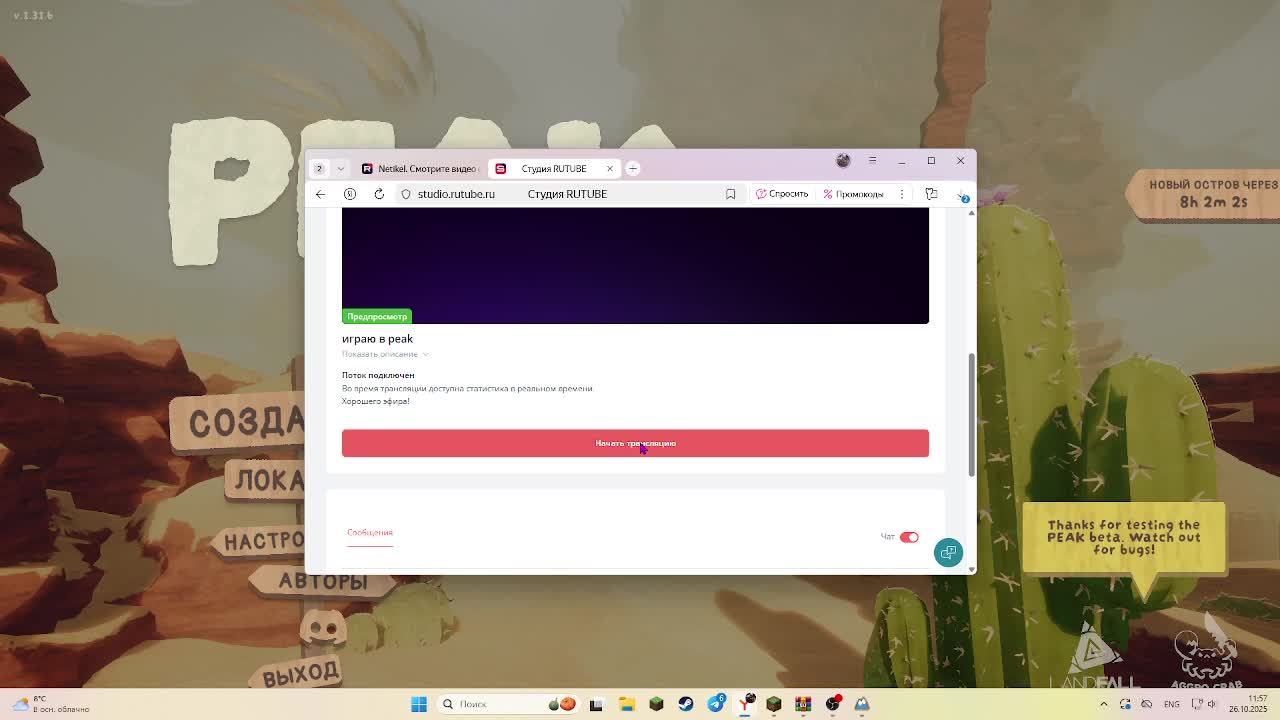Open the browser hamburger menu
This screenshot has width=1280, height=720.
coord(872,160)
